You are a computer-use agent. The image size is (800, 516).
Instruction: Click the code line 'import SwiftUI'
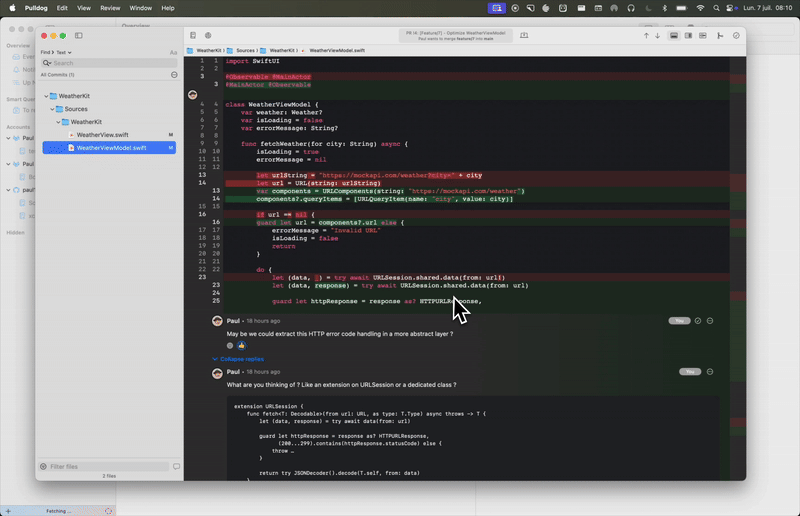pos(253,61)
